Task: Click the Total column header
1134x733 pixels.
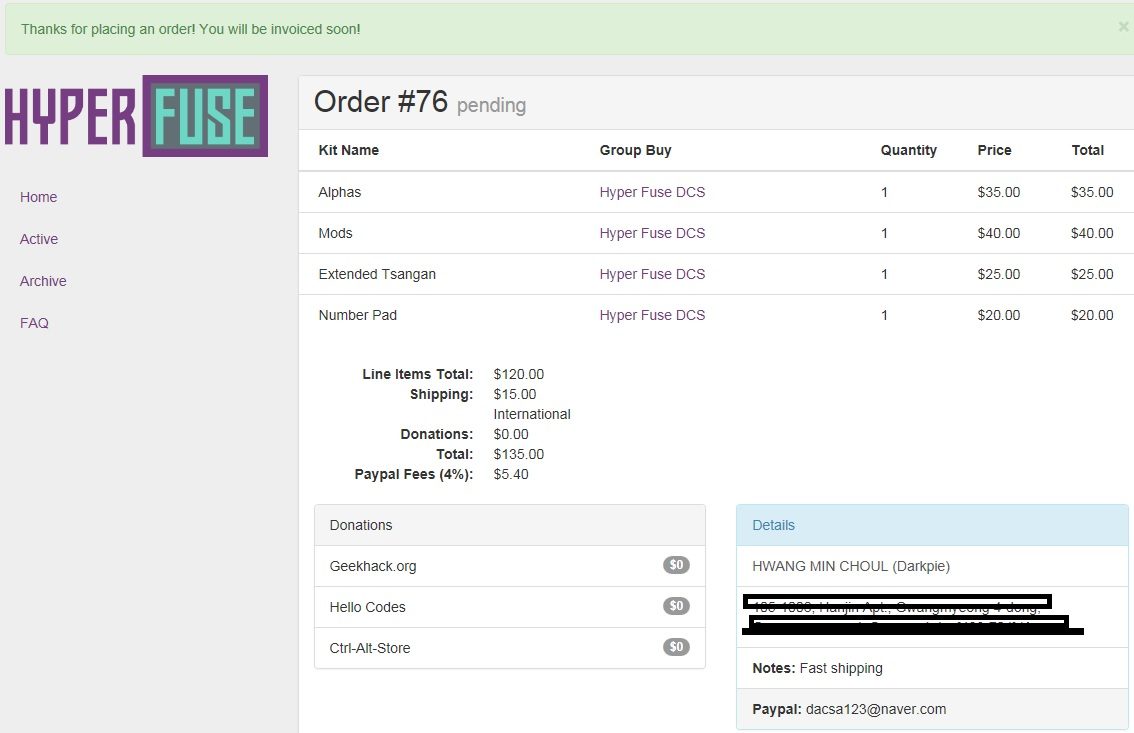Action: tap(1088, 150)
